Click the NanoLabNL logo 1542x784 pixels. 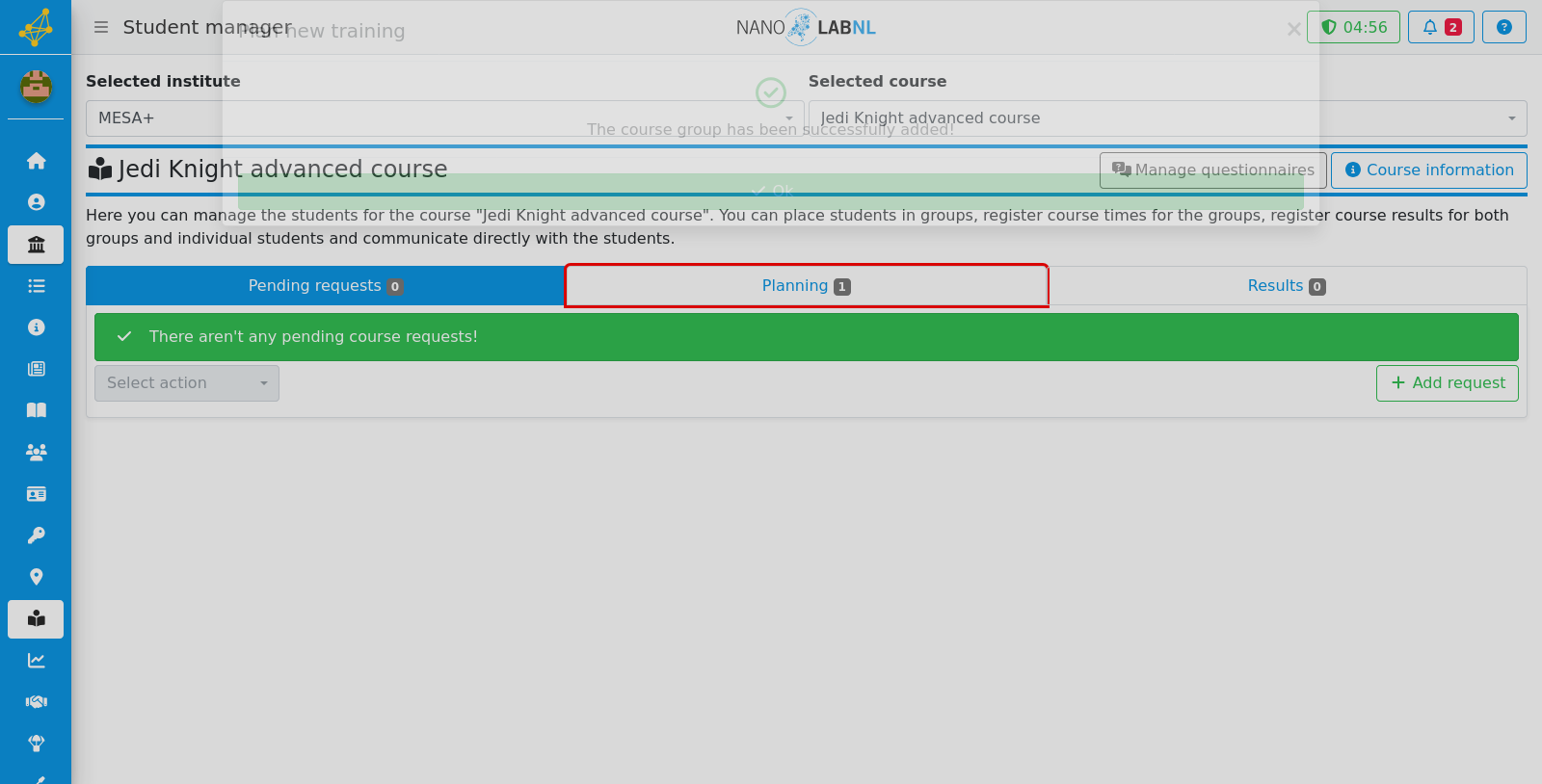(x=806, y=27)
